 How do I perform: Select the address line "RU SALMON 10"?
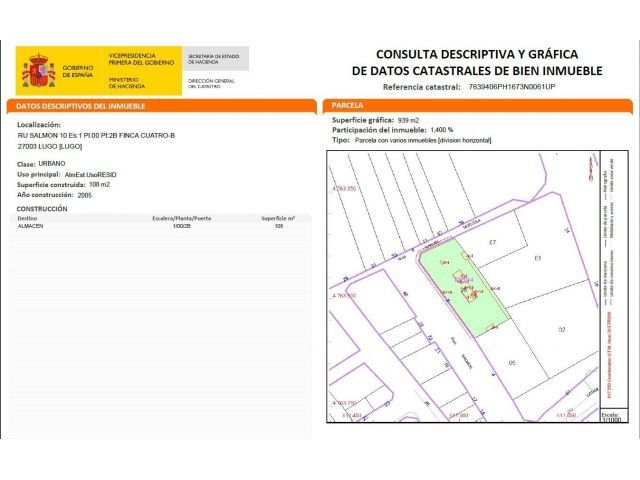tap(96, 136)
